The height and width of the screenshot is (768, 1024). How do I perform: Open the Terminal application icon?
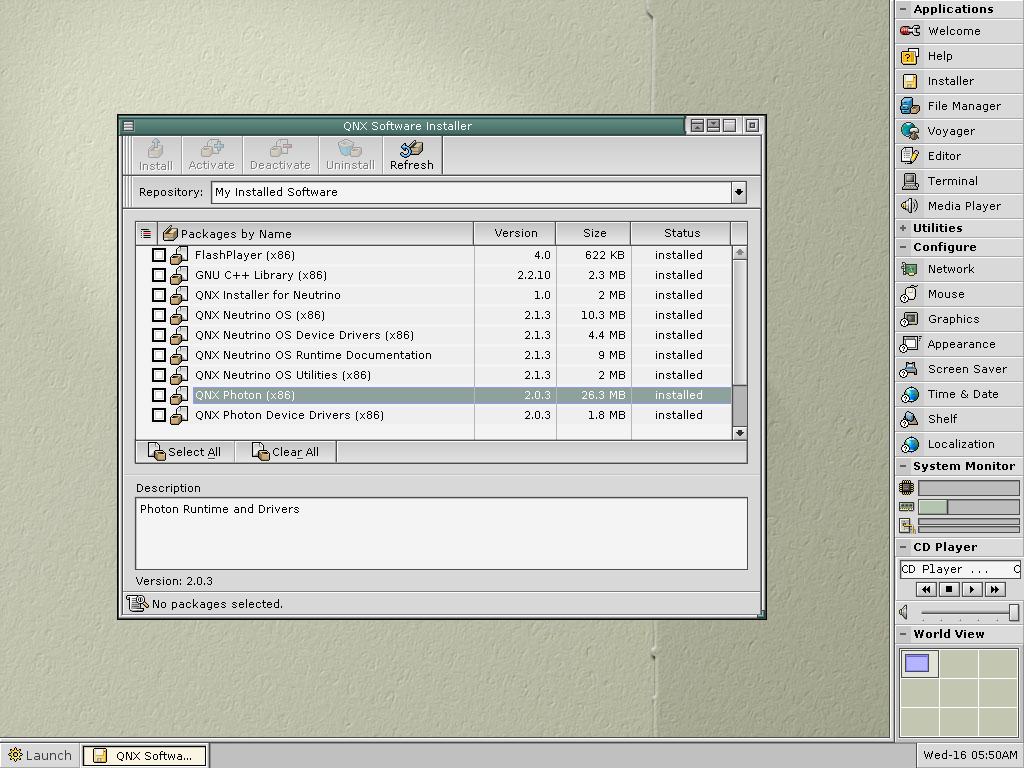(x=910, y=181)
